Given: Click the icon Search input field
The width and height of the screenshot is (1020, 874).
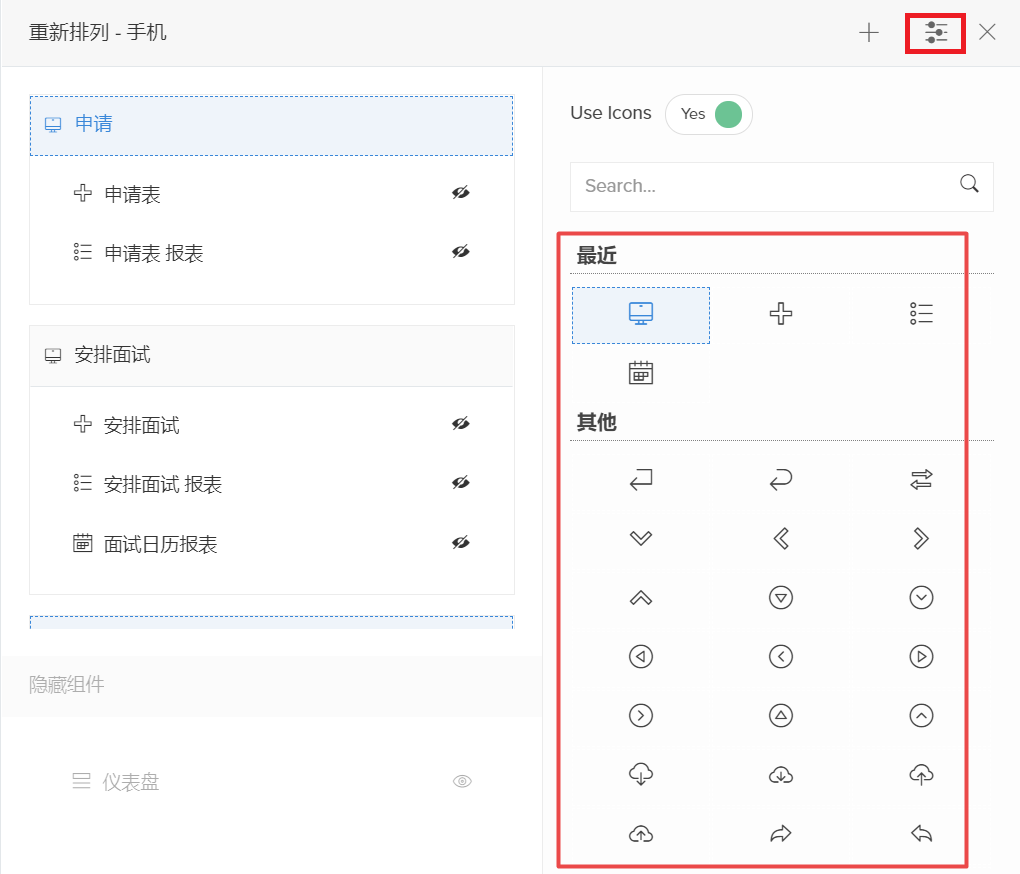Looking at the screenshot, I should pos(765,186).
